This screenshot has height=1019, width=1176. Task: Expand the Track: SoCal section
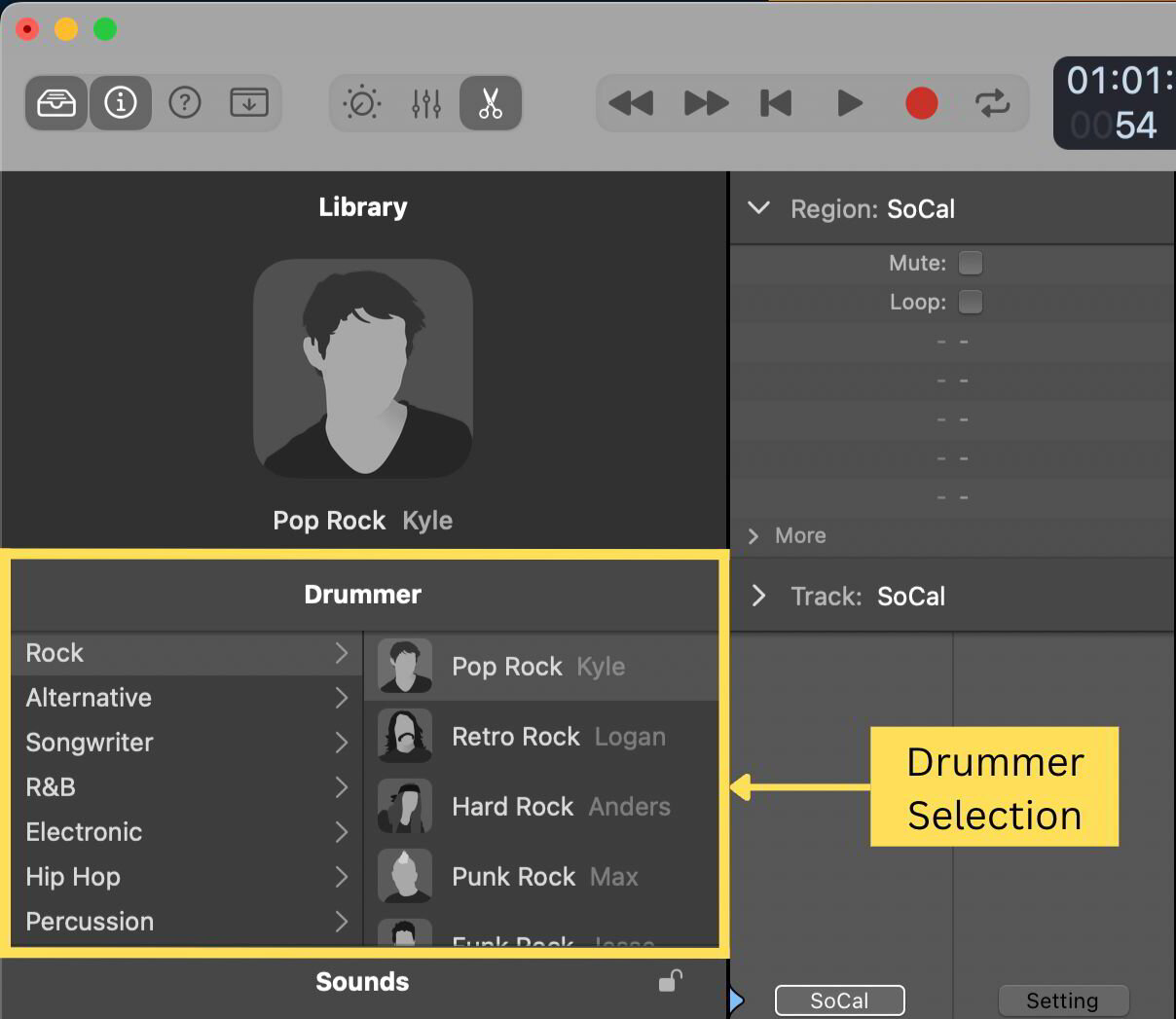(x=758, y=596)
